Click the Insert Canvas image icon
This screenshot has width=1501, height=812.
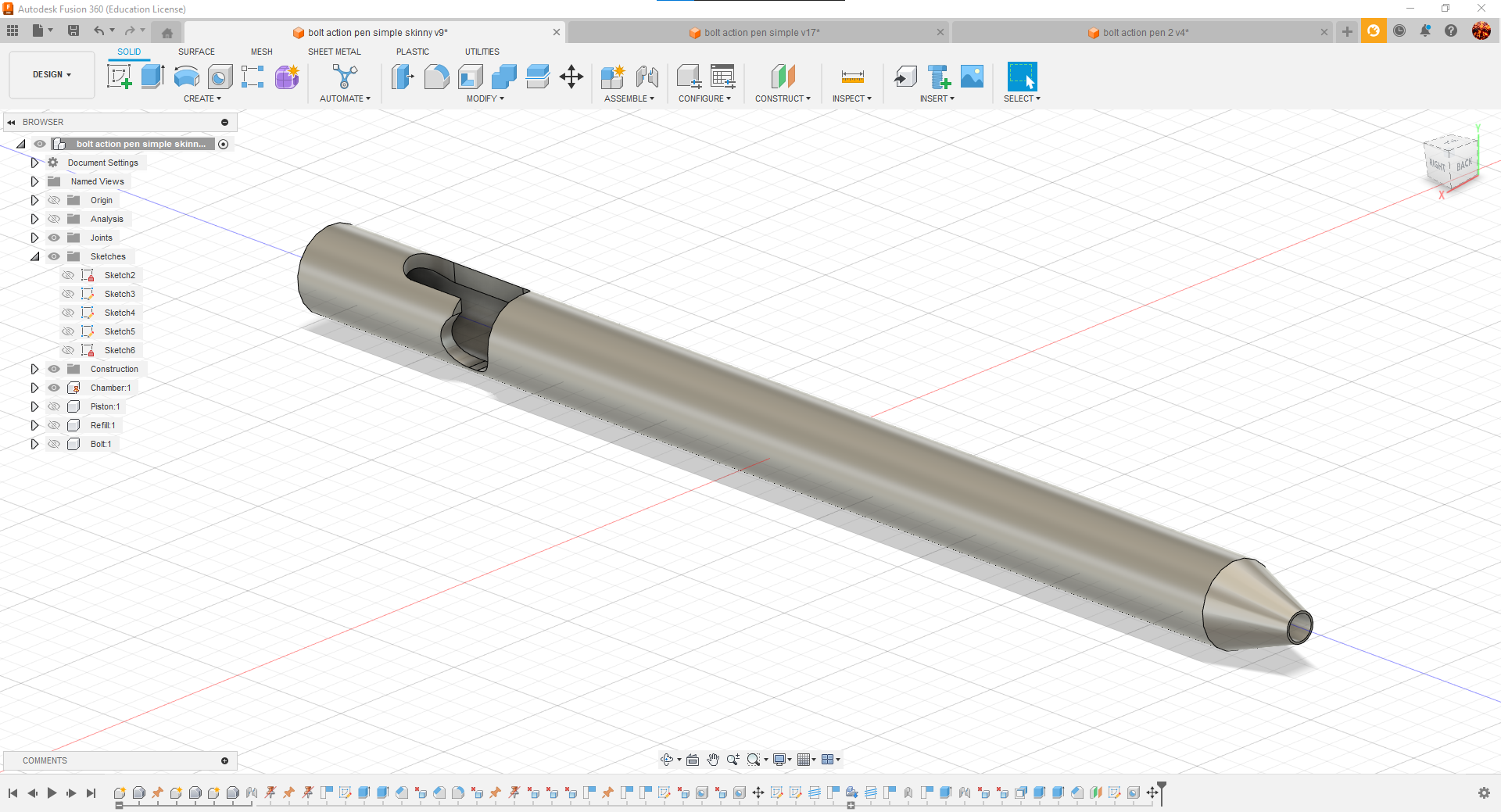[973, 77]
